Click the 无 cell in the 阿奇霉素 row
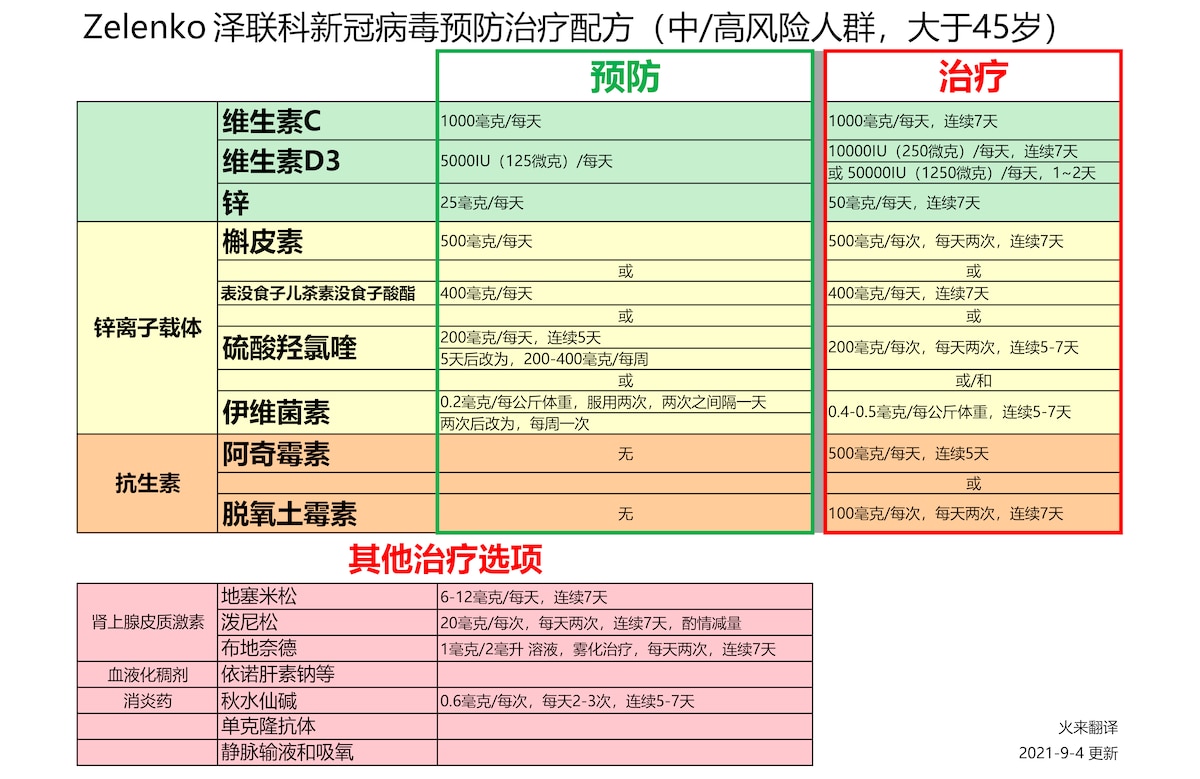This screenshot has width=1200, height=779. pos(625,454)
